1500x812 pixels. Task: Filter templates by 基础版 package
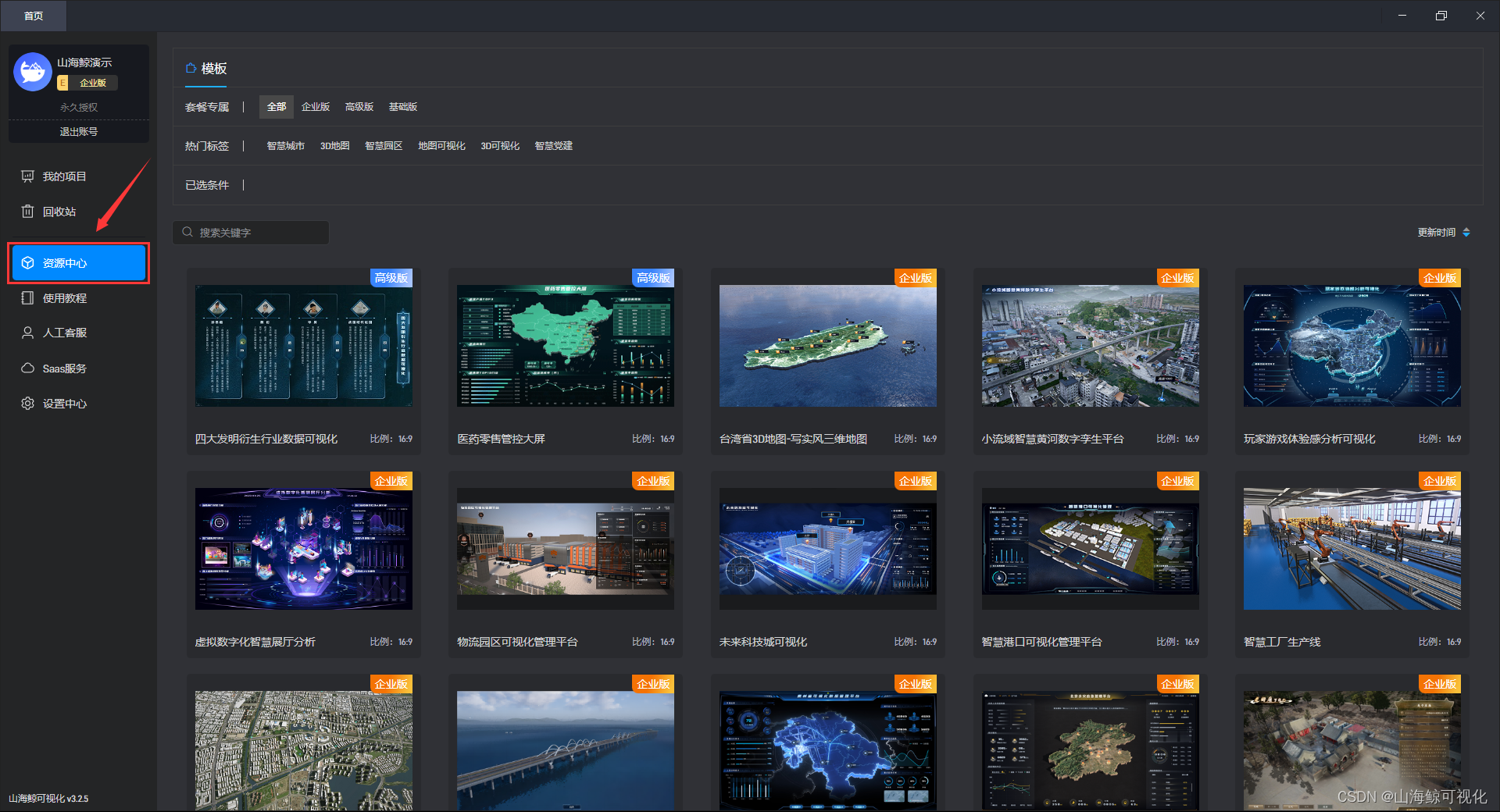pyautogui.click(x=403, y=107)
